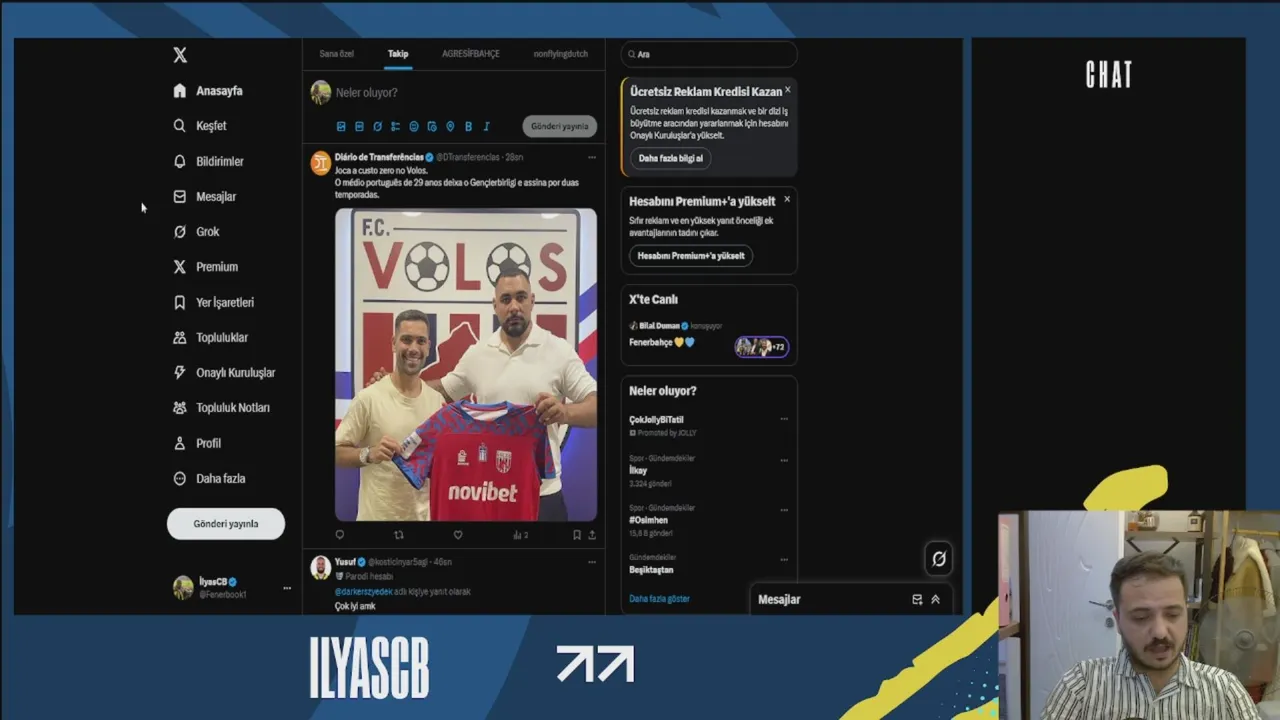Image resolution: width=1280 pixels, height=720 pixels.
Task: Go to Anasayfa home in sidebar
Action: pos(208,91)
